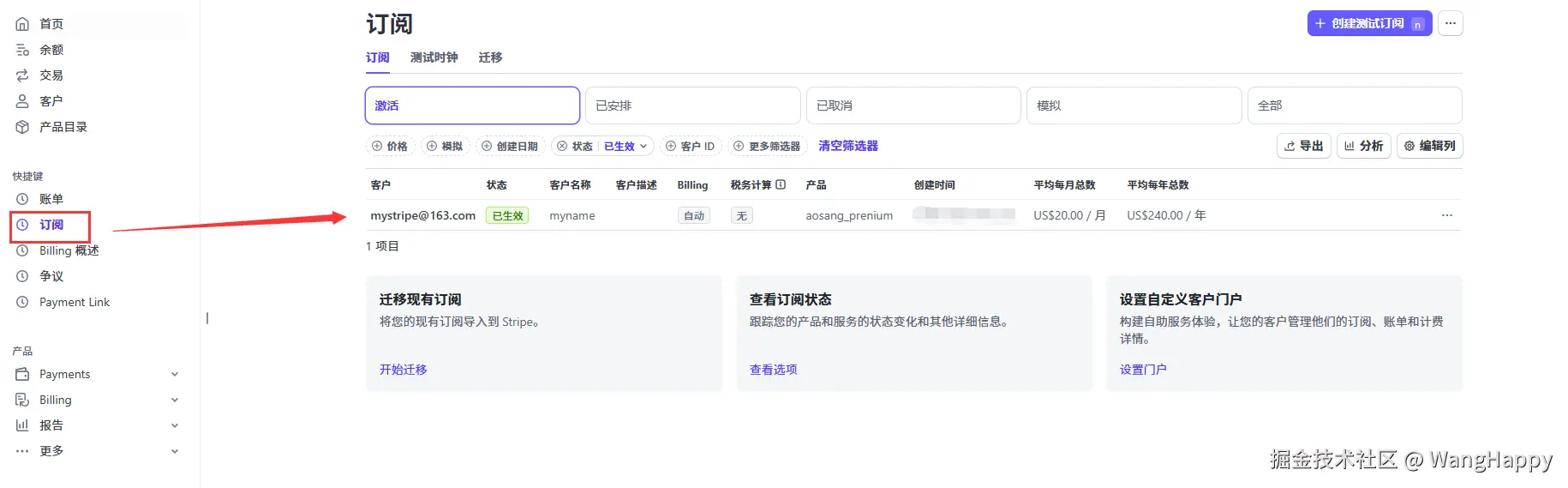This screenshot has width=1568, height=488.
Task: Click 自动 billing badge
Action: pos(694,215)
